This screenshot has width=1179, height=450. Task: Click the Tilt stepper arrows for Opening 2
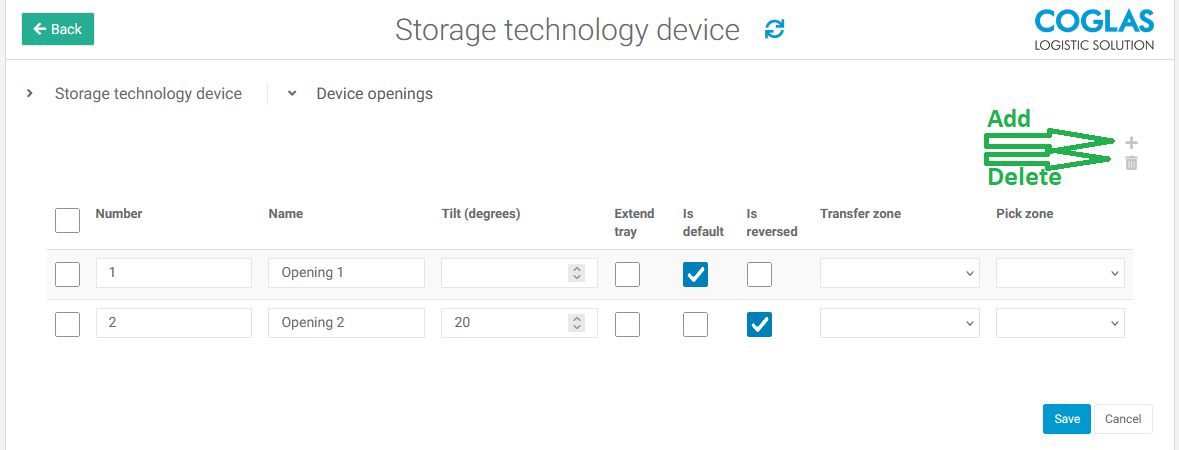[576, 323]
